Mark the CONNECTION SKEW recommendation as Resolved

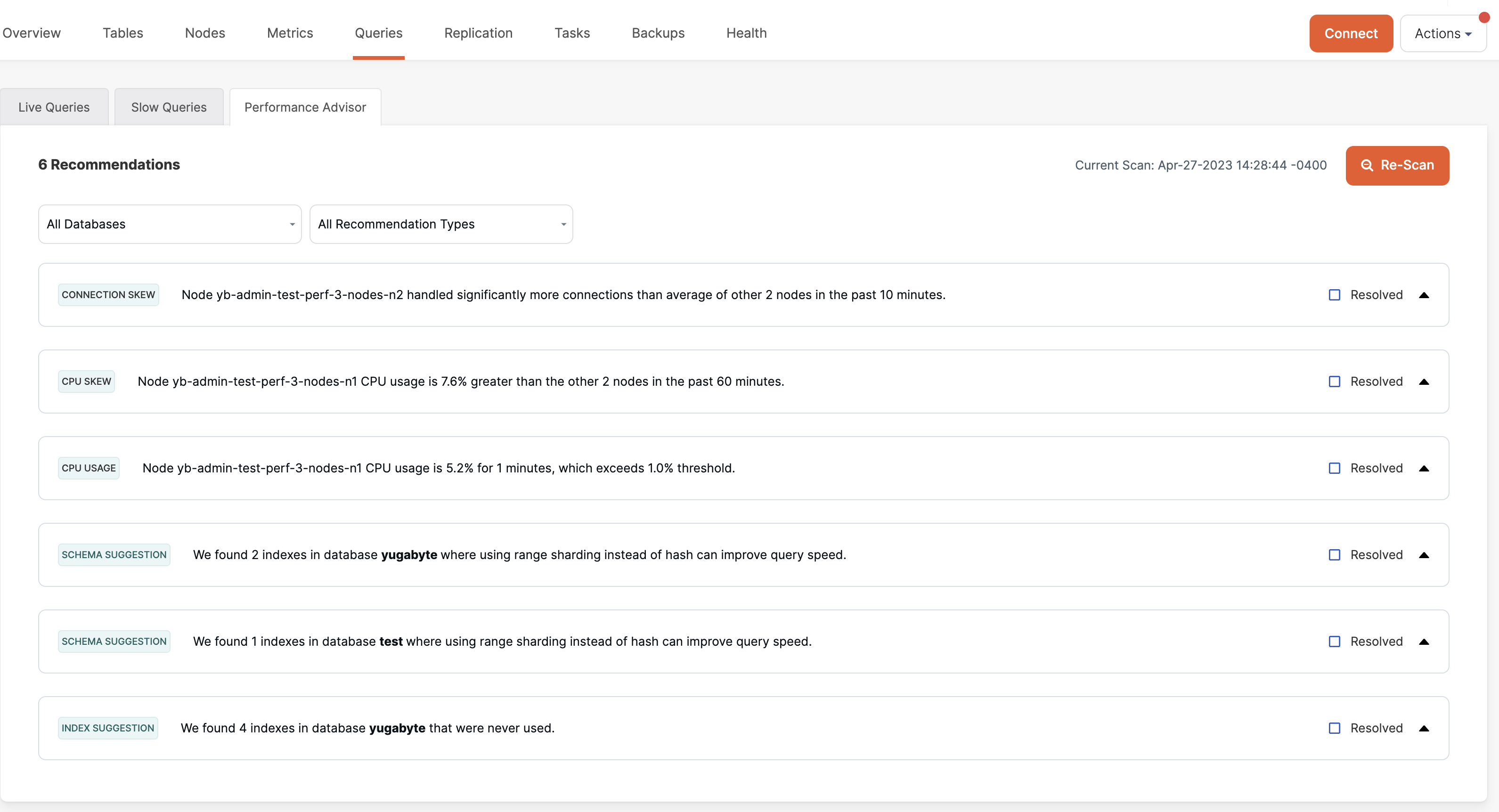point(1335,295)
